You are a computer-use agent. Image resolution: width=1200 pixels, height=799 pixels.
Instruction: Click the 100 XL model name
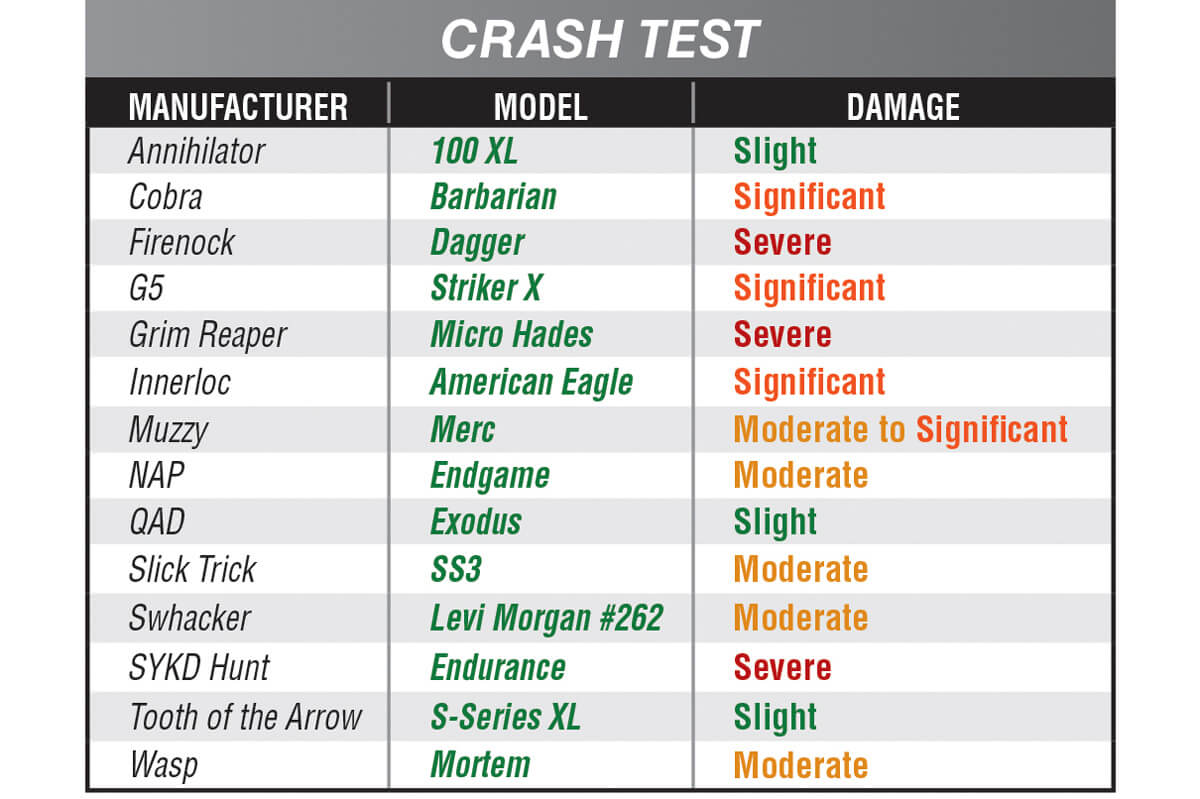(x=474, y=151)
